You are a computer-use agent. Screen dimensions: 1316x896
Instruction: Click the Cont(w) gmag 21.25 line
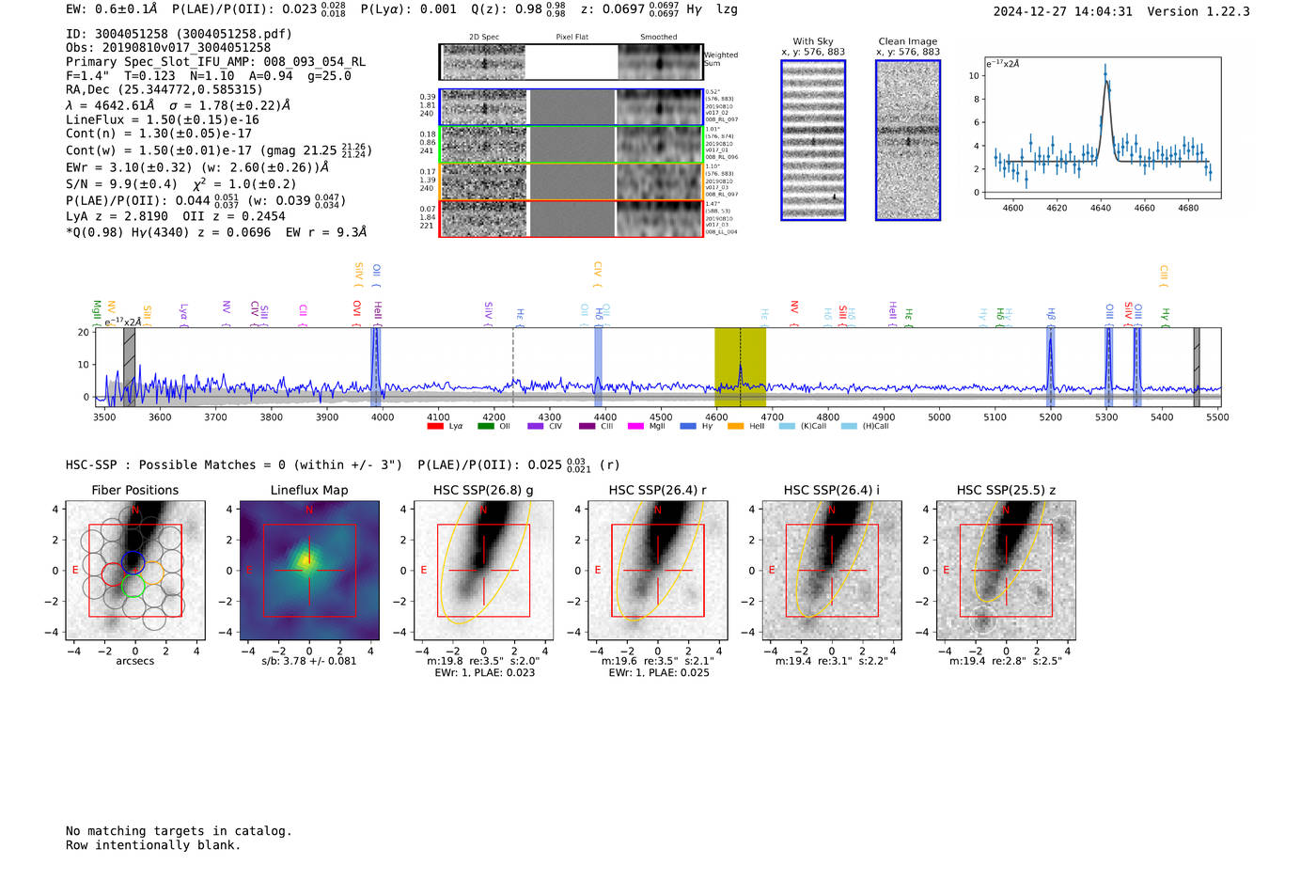pyautogui.click(x=219, y=150)
